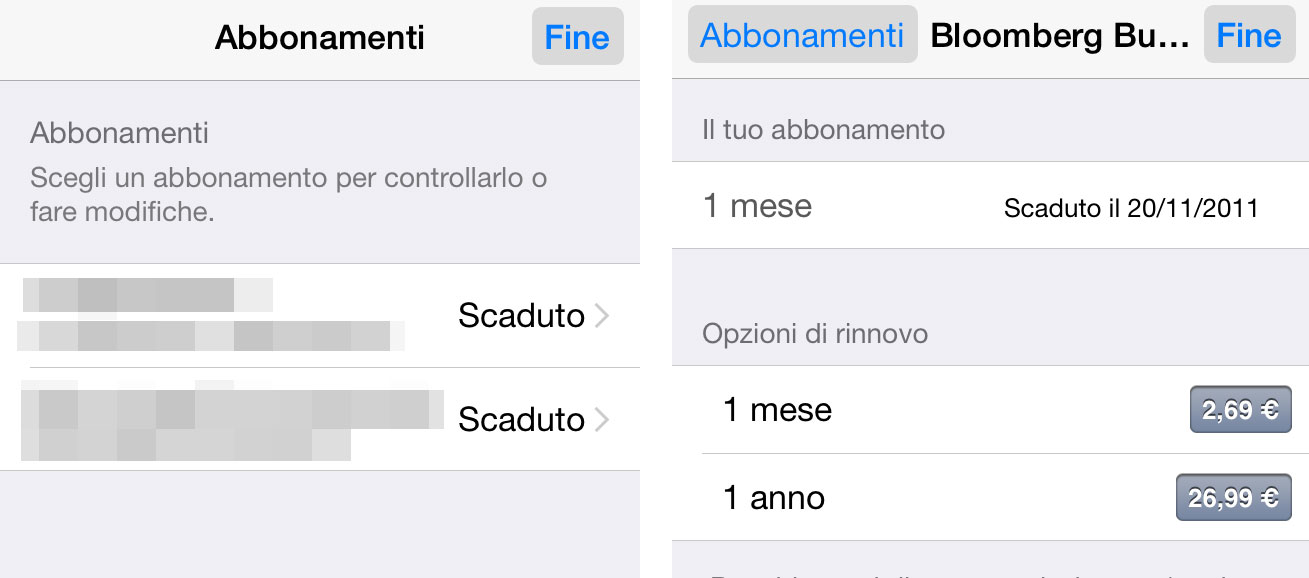The width and height of the screenshot is (1309, 578).
Task: Tap the Scaduto il 20/11/2011 expiration label
Action: pos(1131,207)
